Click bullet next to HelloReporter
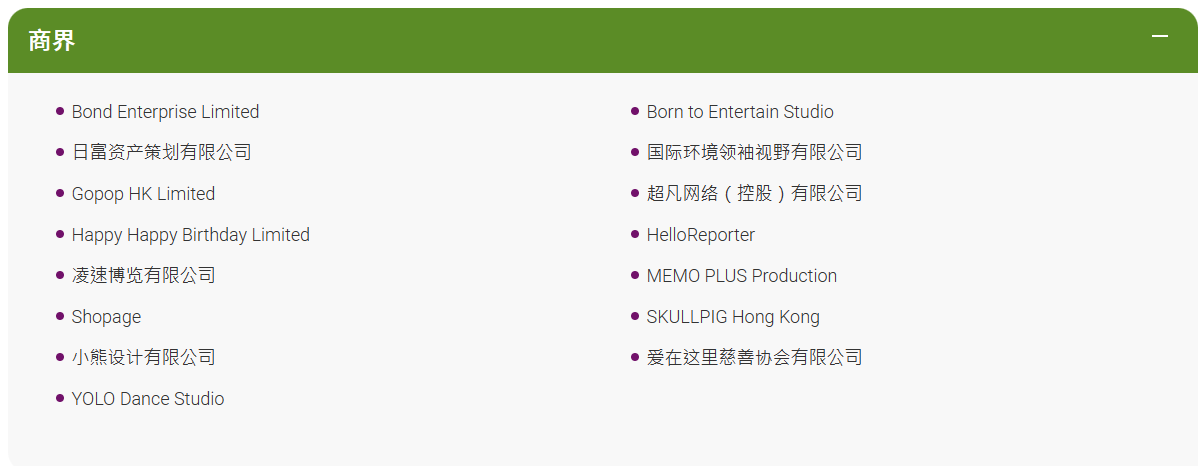Image resolution: width=1203 pixels, height=466 pixels. tap(635, 234)
